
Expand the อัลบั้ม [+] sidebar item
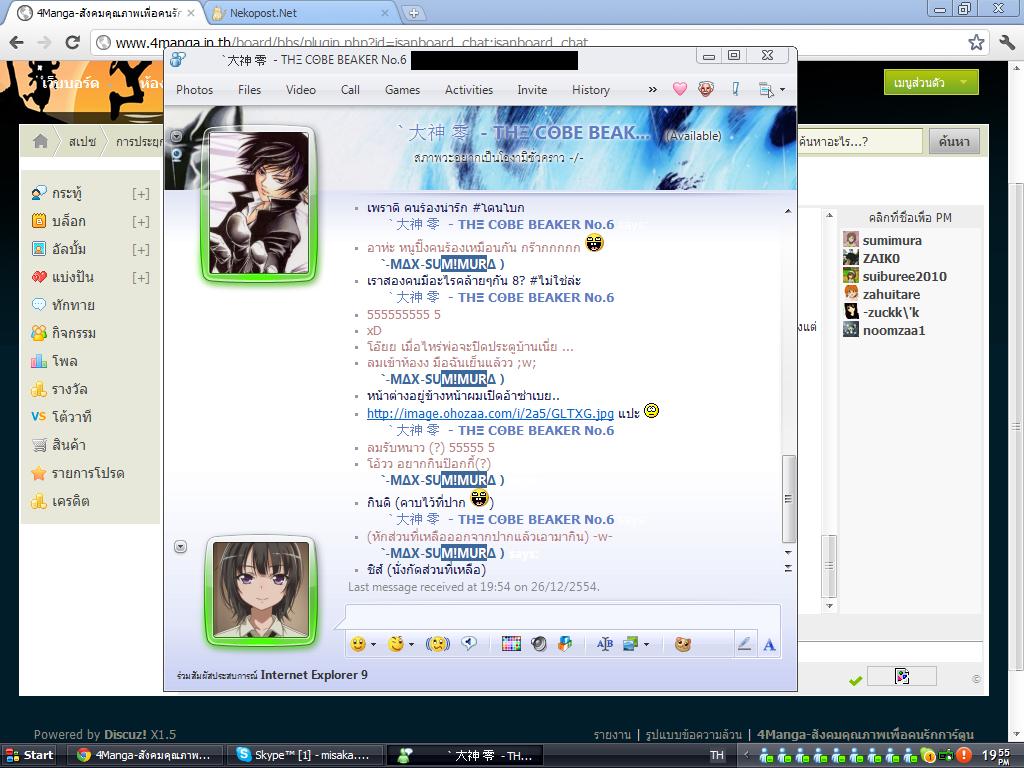pos(140,249)
